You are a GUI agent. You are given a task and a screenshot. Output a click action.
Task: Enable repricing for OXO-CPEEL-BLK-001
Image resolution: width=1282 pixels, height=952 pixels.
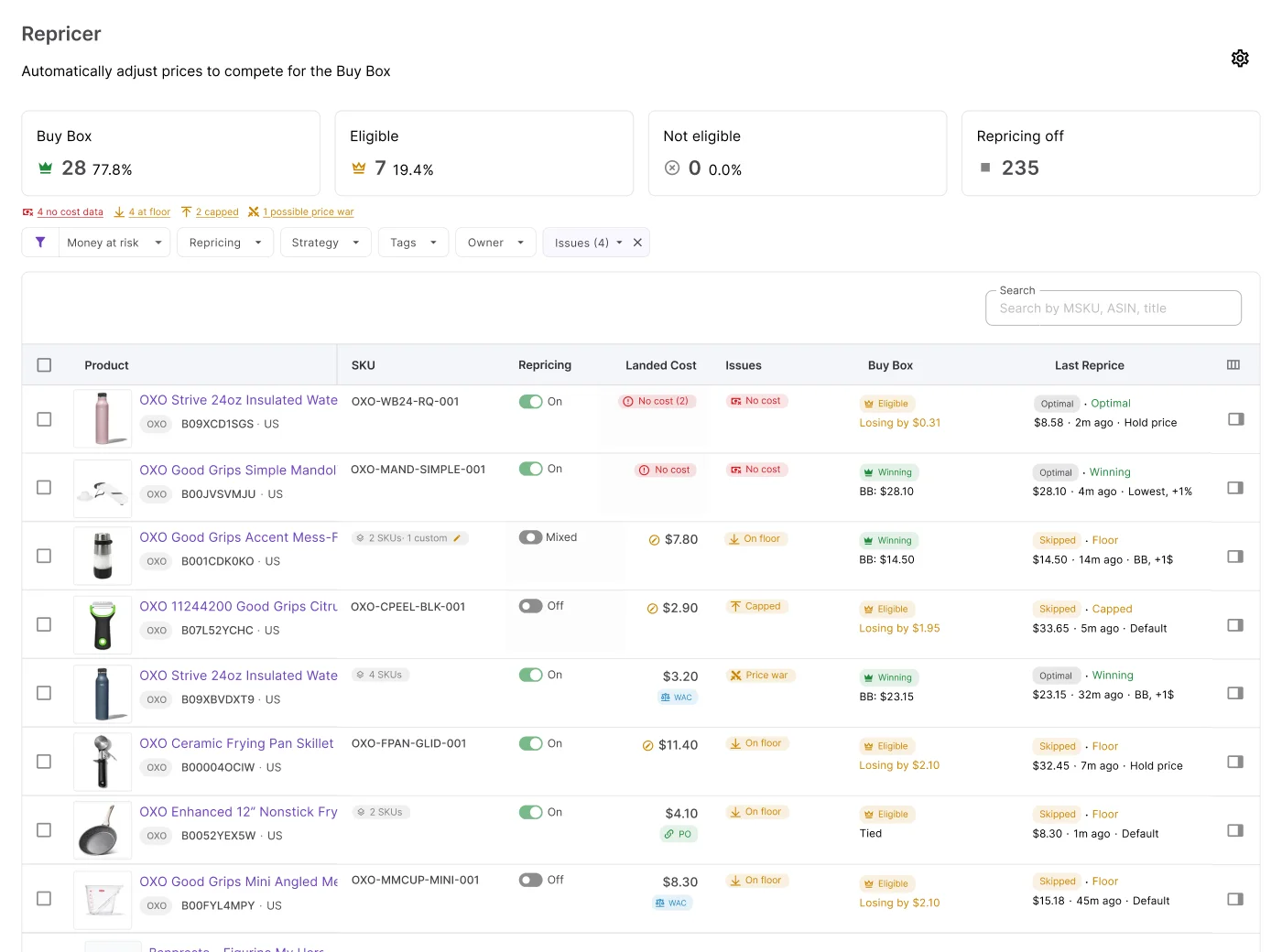point(531,606)
